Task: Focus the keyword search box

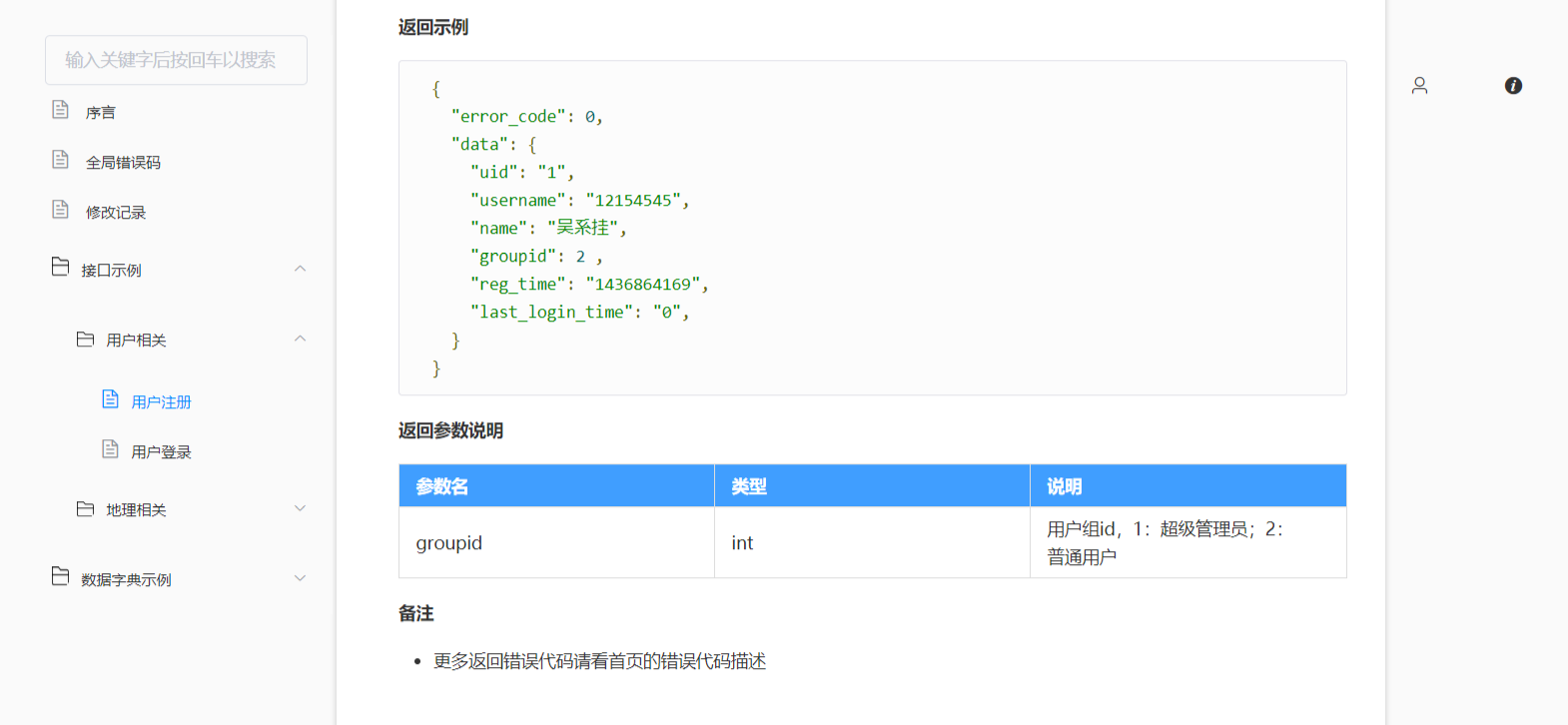Action: (x=176, y=60)
